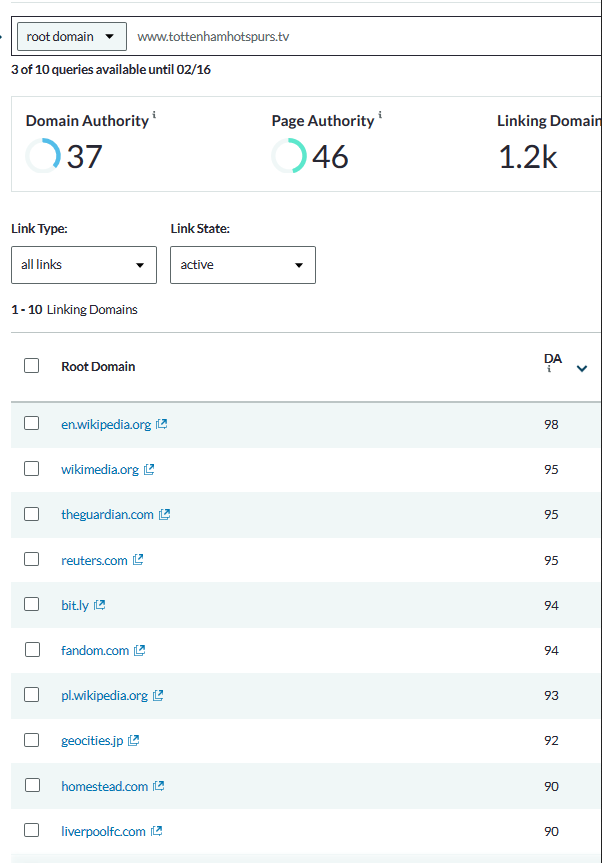Click the URL input field with tottenhamhotspurs.tv
602x863 pixels.
pos(366,36)
